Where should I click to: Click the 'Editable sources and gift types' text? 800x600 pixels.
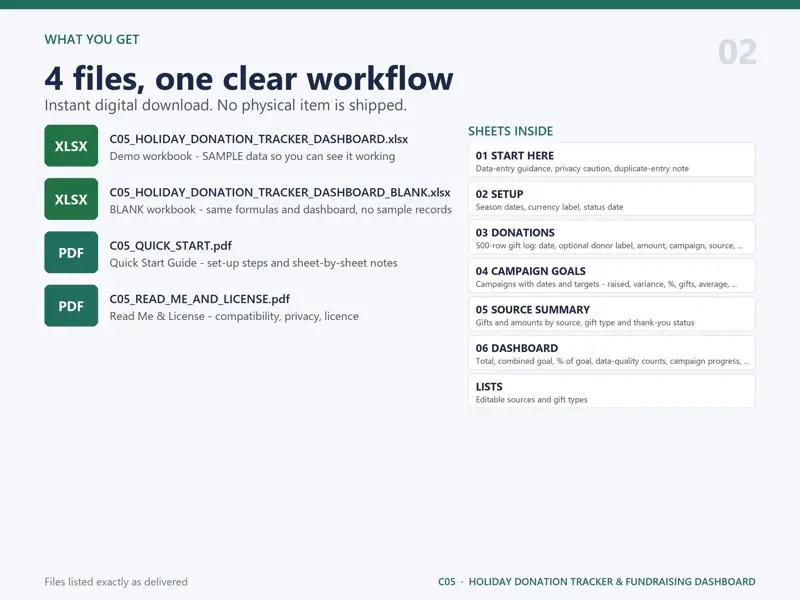click(x=532, y=399)
